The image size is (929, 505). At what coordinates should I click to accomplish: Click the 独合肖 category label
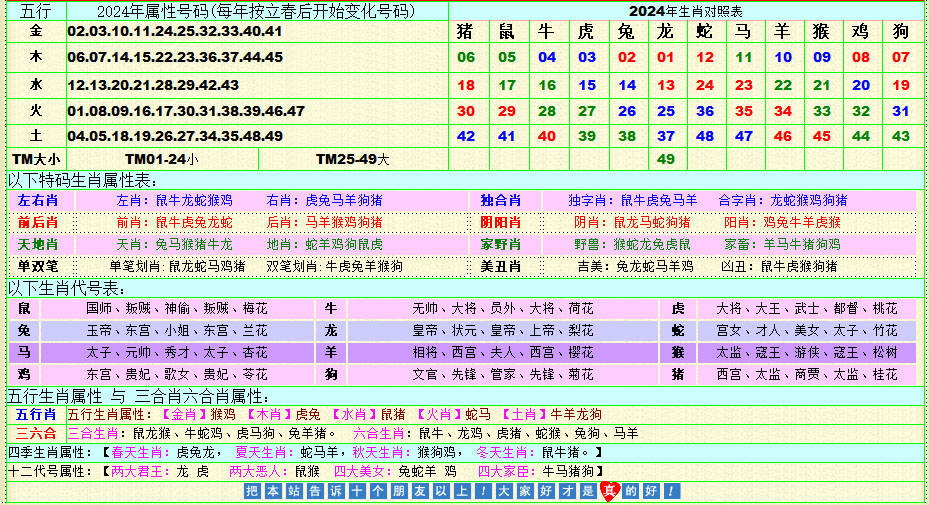pos(500,200)
